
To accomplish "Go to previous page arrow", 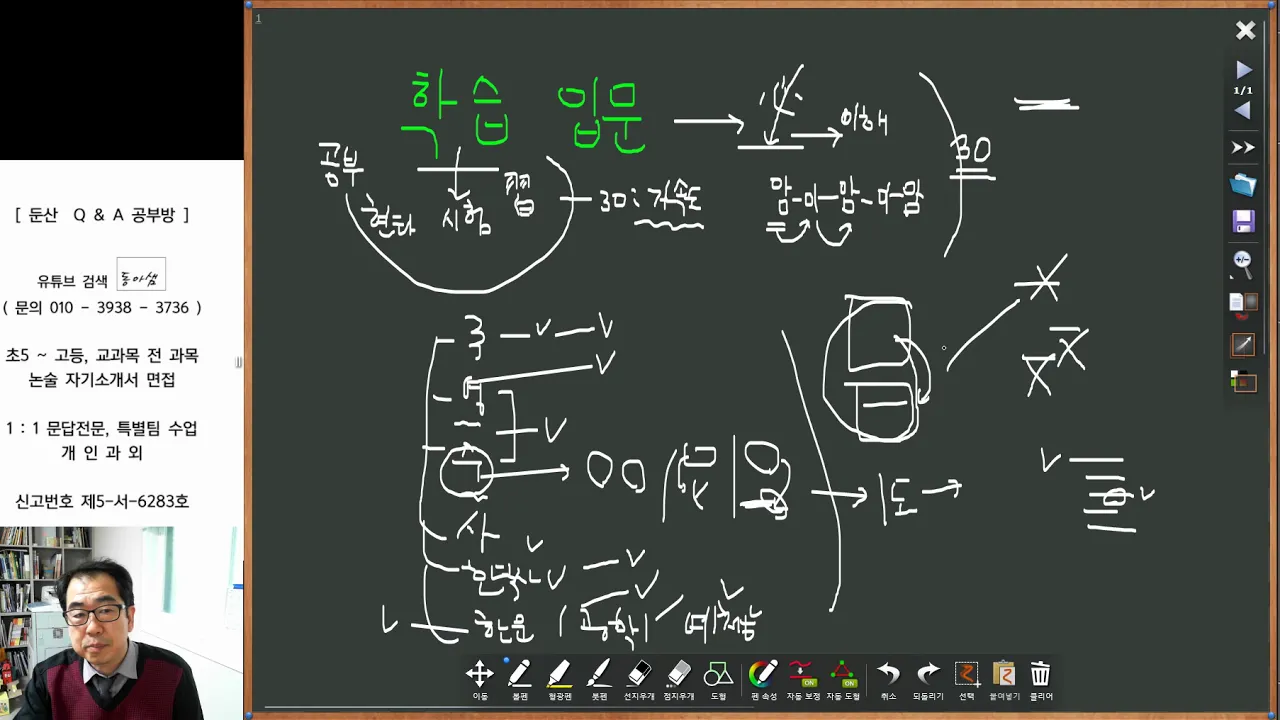I will pyautogui.click(x=1243, y=110).
